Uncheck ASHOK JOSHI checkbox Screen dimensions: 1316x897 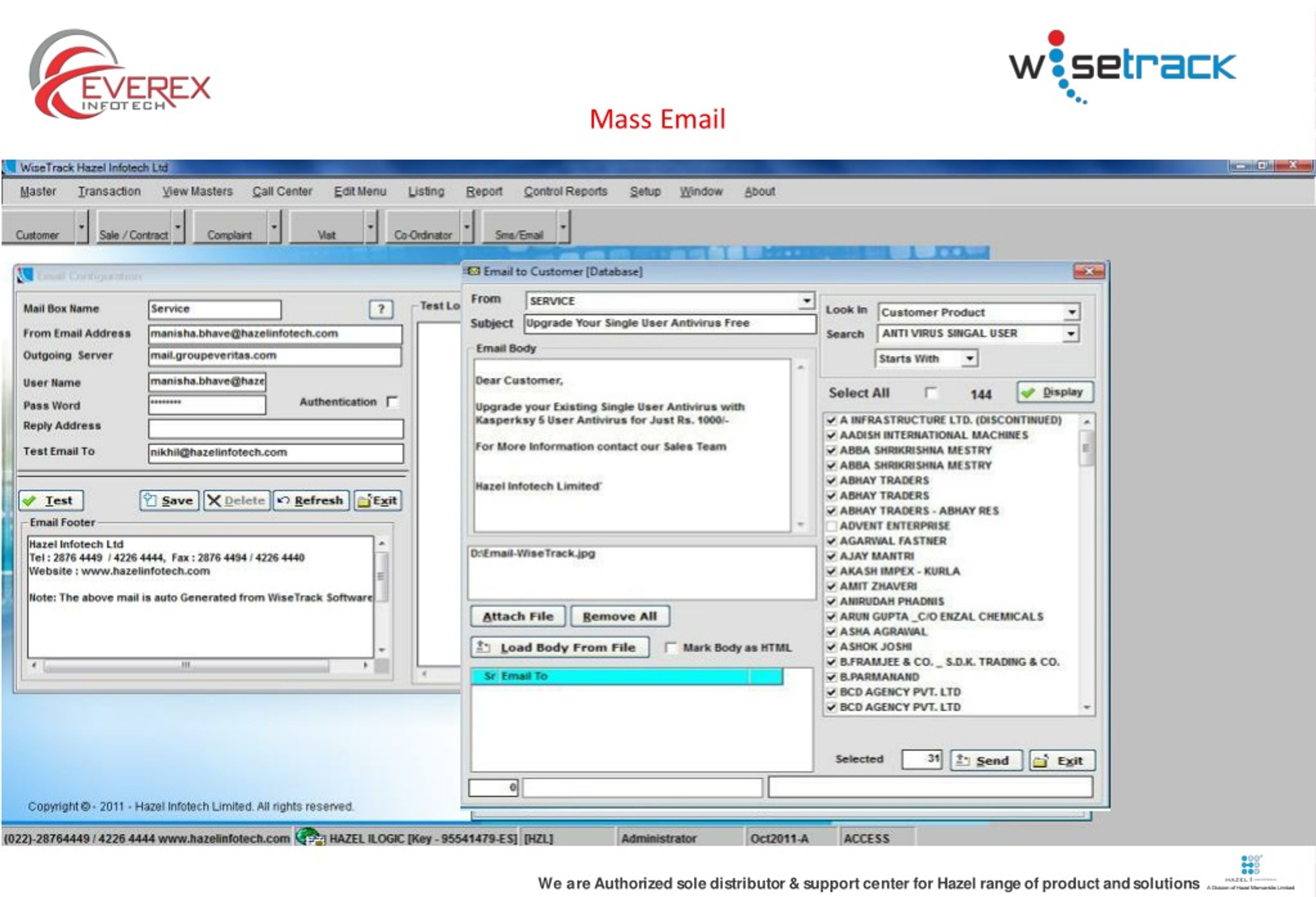pos(831,647)
